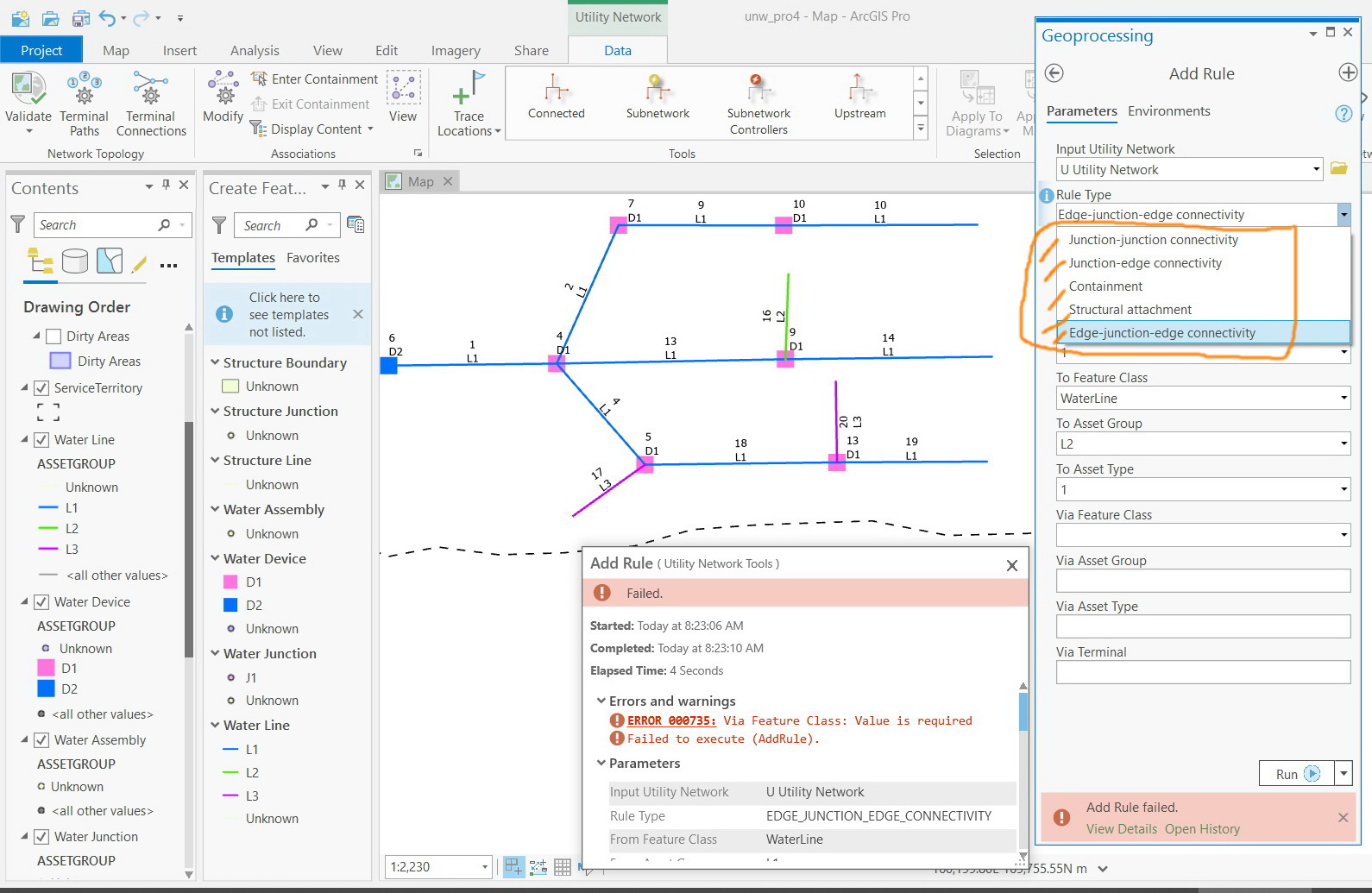The image size is (1372, 893).
Task: Expand the Tools trace gallery
Action: click(921, 129)
